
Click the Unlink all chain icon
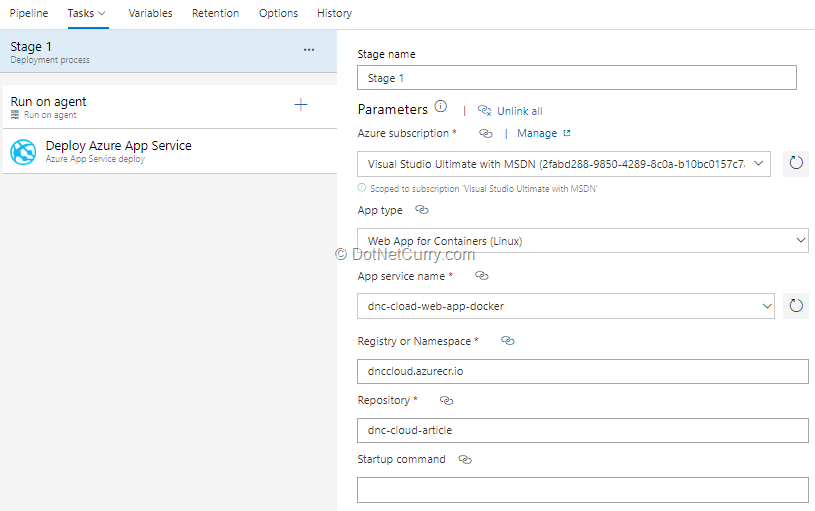(484, 110)
